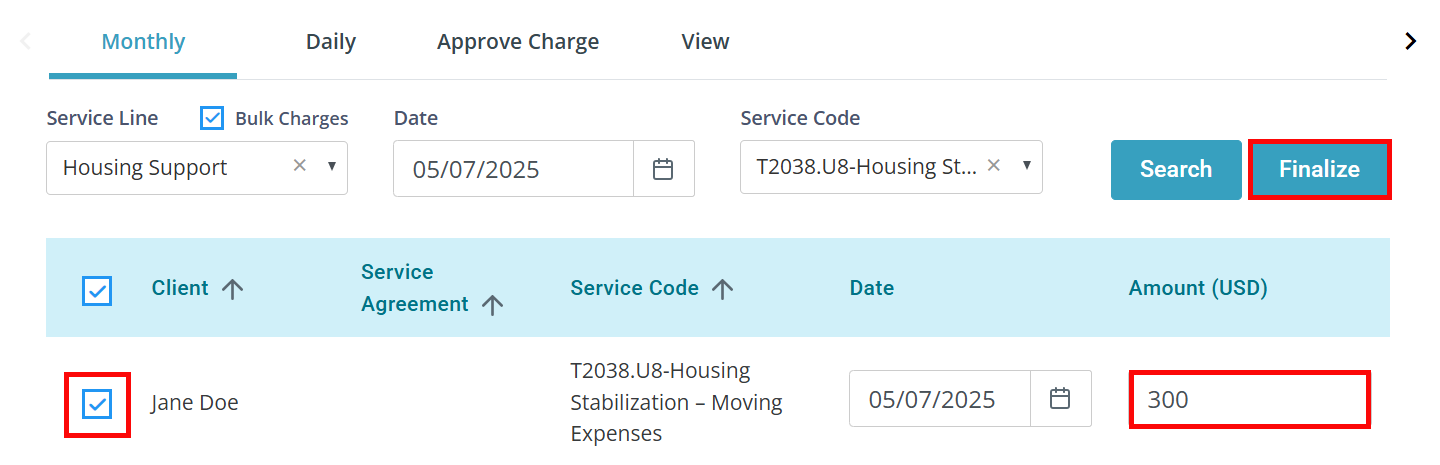The image size is (1440, 465).
Task: Clear the Housing Support service line selection
Action: click(x=299, y=166)
